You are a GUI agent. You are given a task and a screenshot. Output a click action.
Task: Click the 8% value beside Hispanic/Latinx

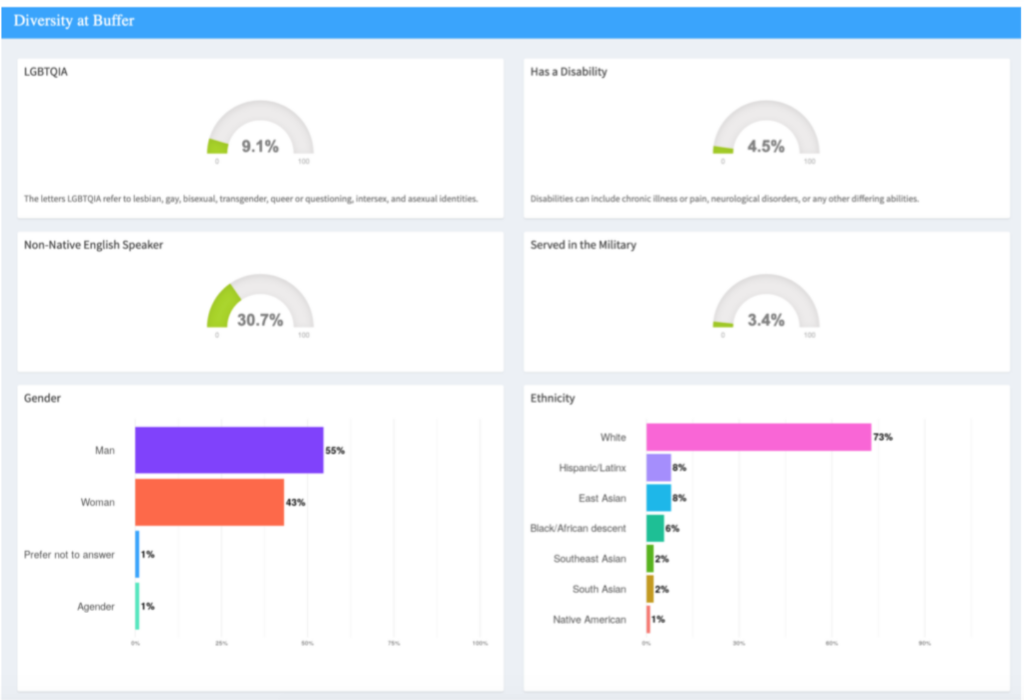point(679,468)
